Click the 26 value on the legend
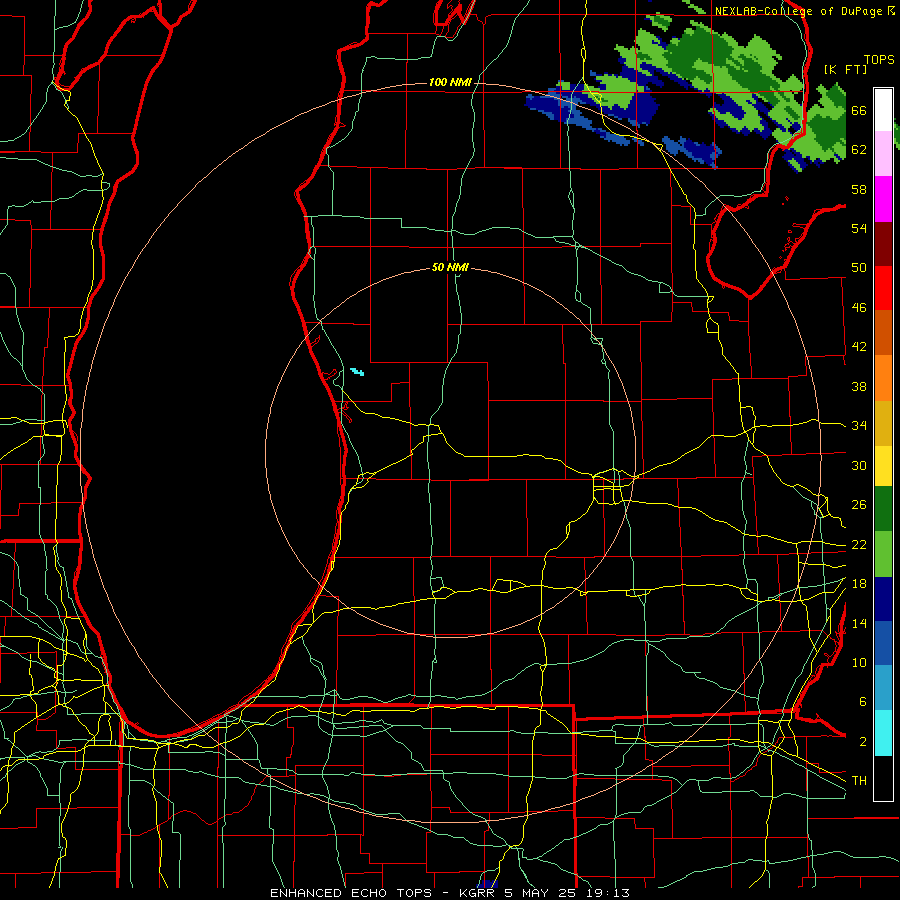Screen dimensions: 900x900 [x=859, y=505]
